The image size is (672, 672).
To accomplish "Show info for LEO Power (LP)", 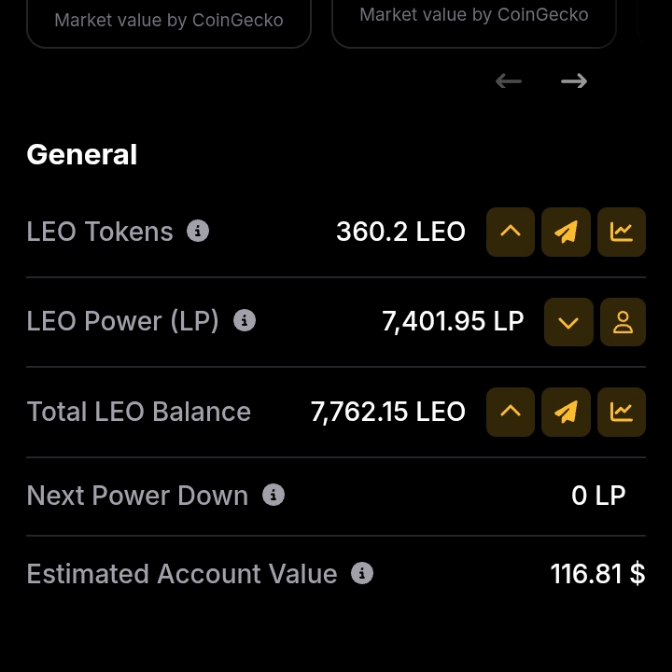I will click(x=244, y=321).
